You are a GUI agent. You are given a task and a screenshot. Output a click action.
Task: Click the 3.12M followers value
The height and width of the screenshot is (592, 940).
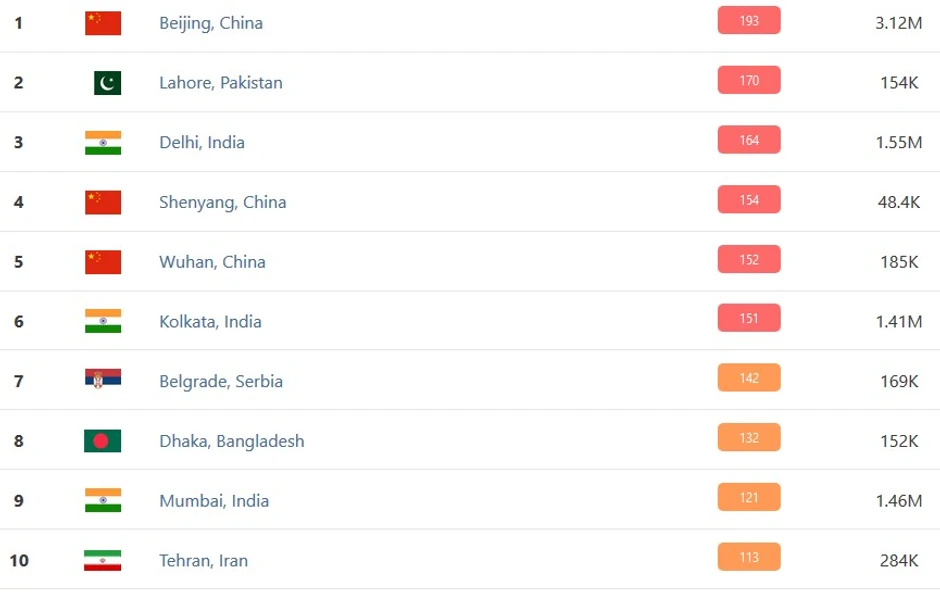[897, 23]
